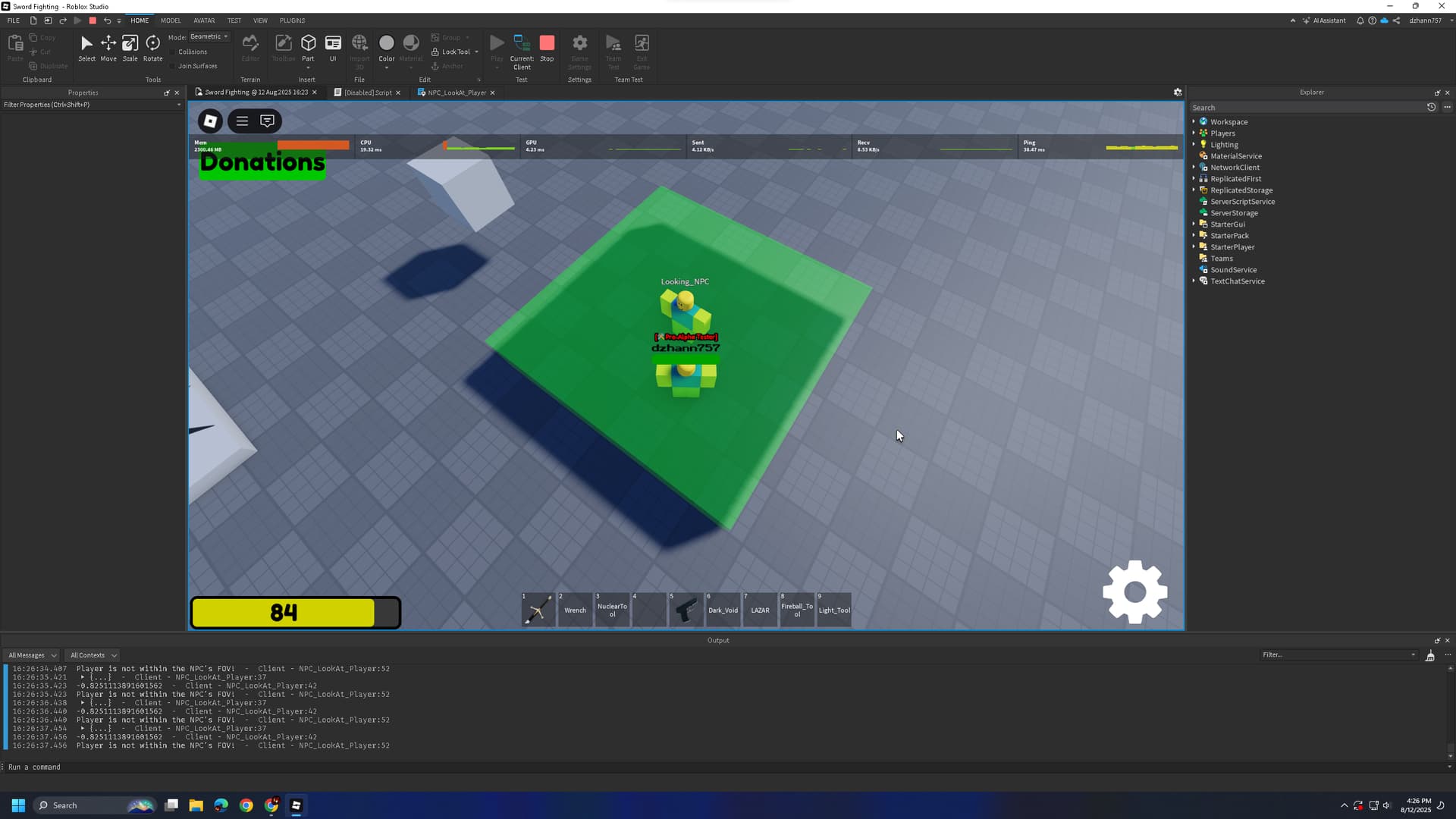Open the Mode: Geometric dropdown
The height and width of the screenshot is (819, 1456).
[x=208, y=36]
